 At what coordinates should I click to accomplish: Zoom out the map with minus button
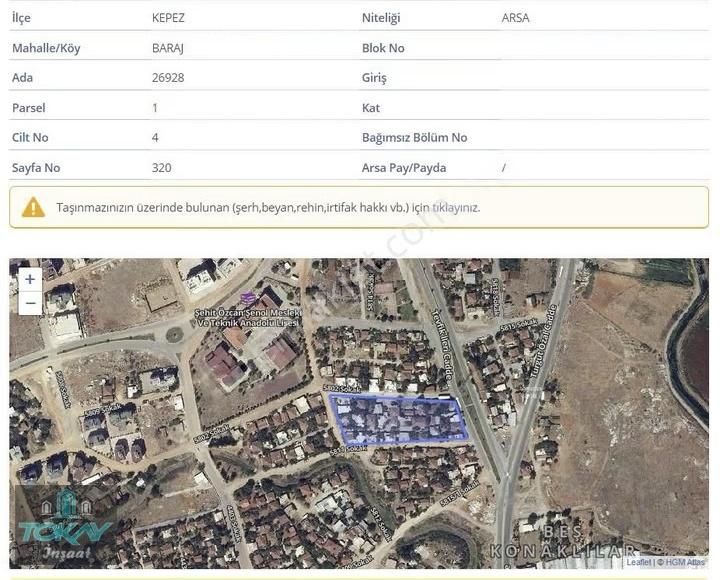coord(30,303)
